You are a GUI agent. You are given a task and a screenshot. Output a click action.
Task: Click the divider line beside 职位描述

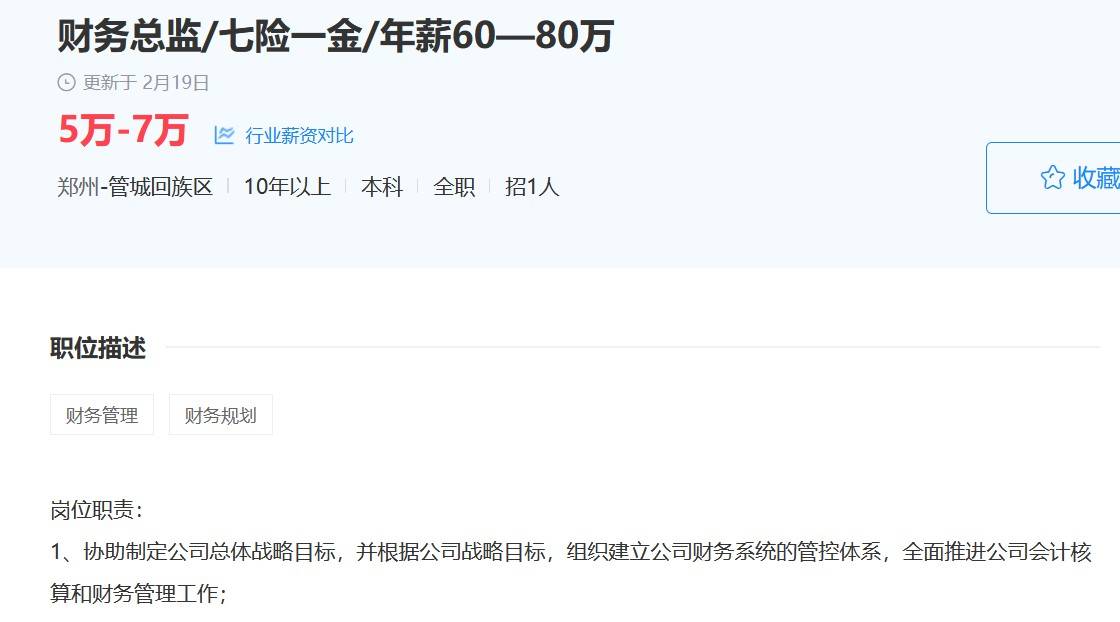[x=633, y=347]
